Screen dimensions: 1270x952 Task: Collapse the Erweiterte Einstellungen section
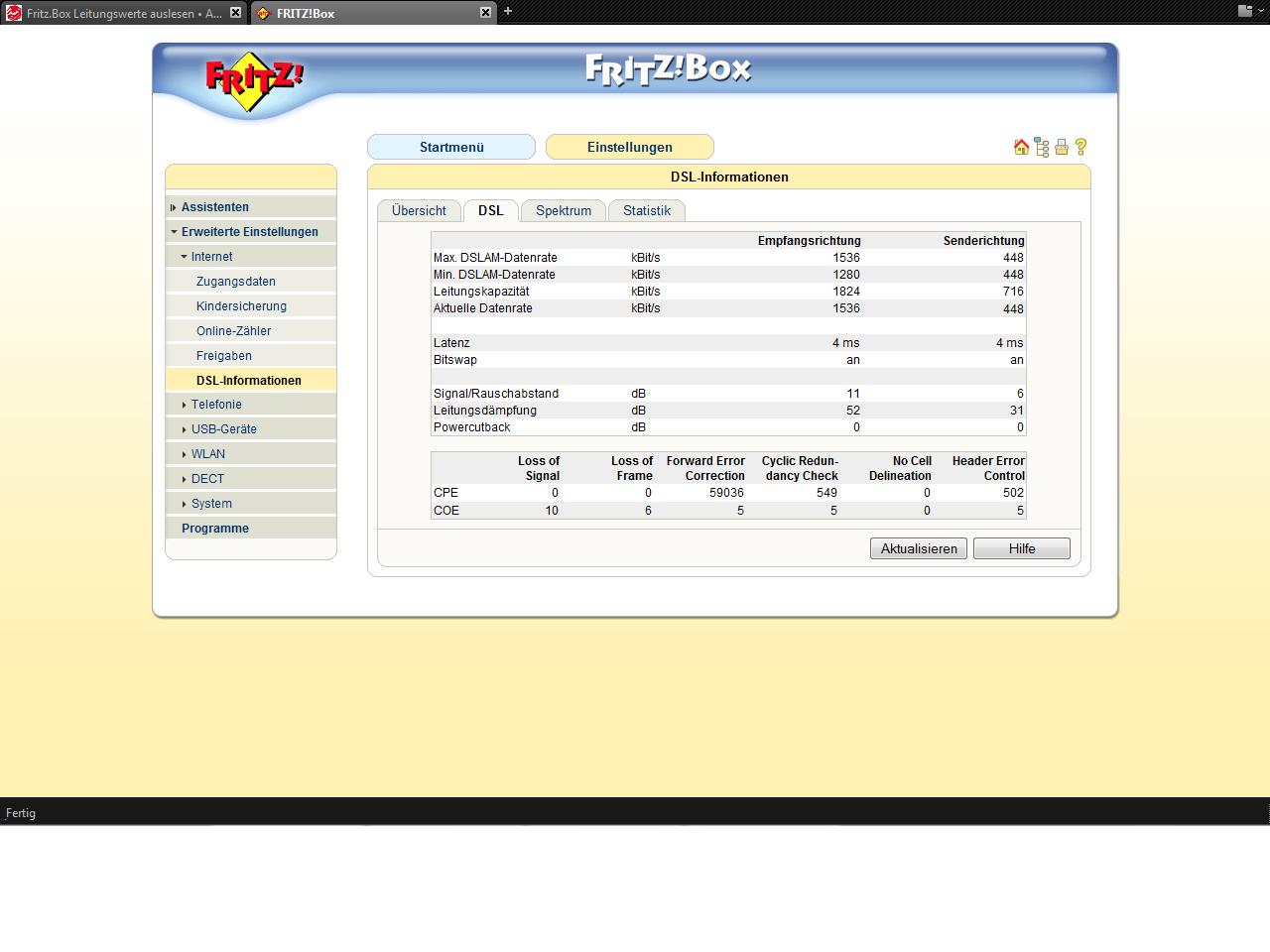click(x=249, y=232)
